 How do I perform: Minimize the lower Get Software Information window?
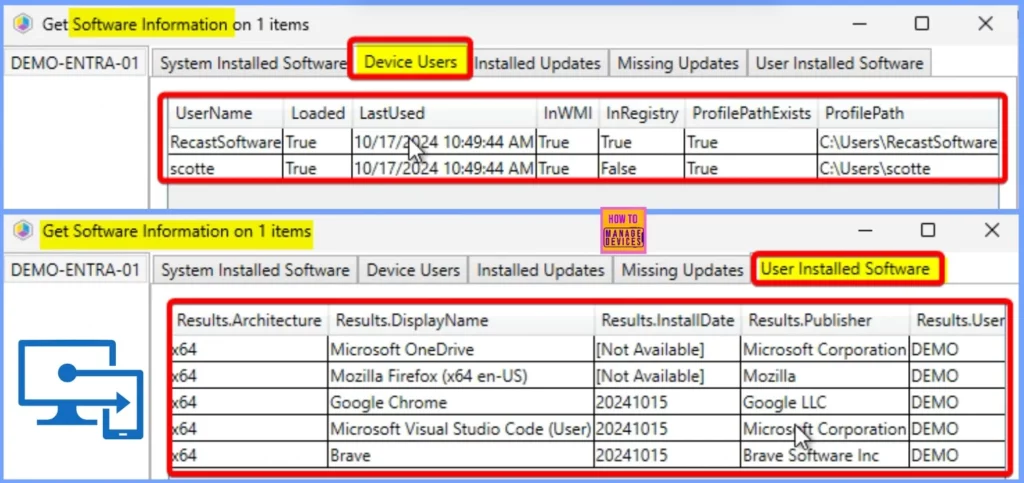coord(865,230)
